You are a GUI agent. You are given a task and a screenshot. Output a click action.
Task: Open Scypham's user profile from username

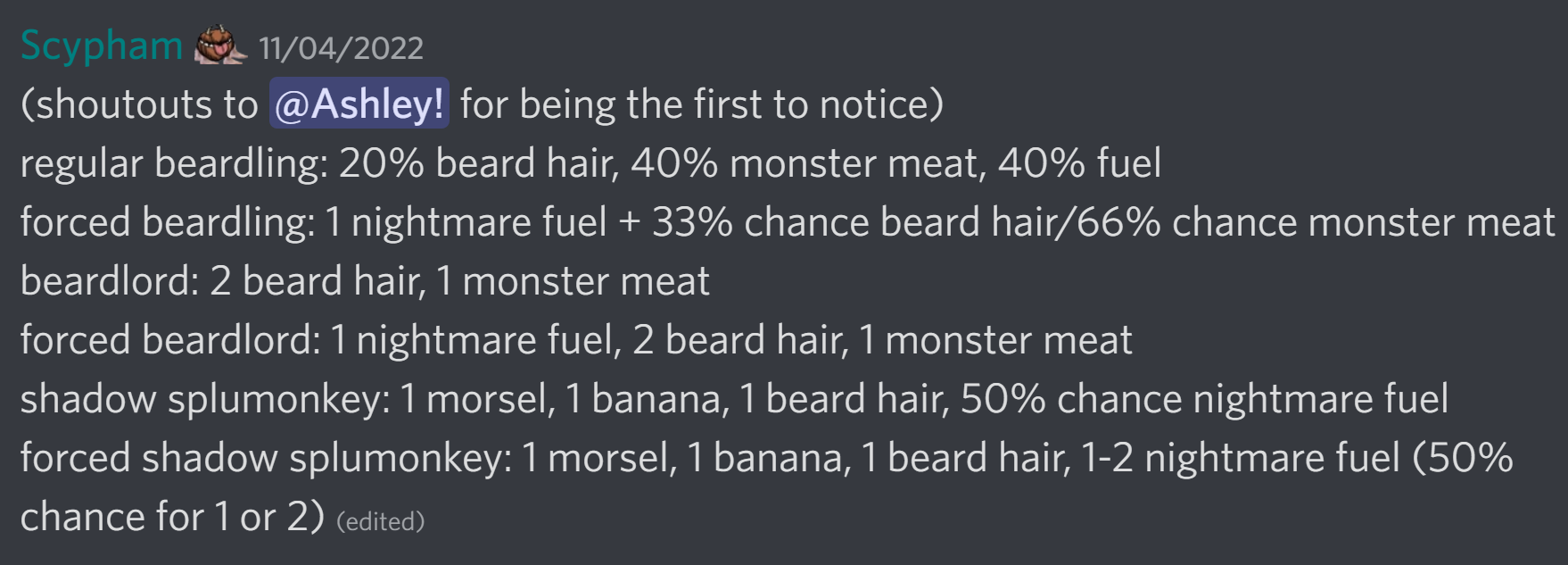click(102, 46)
